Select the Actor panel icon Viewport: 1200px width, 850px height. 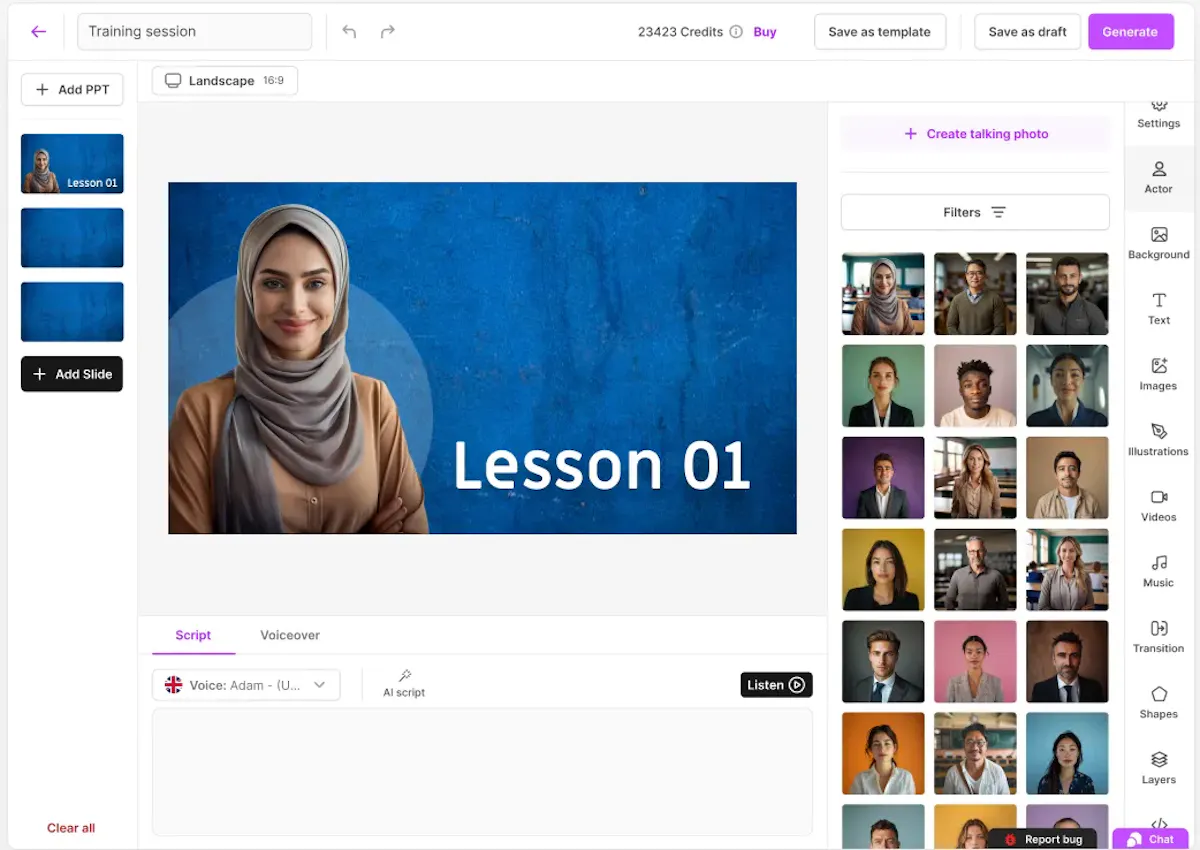(1159, 178)
